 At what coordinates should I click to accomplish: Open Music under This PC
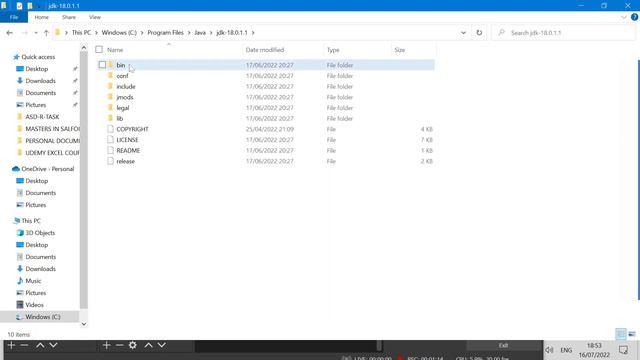coord(33,281)
